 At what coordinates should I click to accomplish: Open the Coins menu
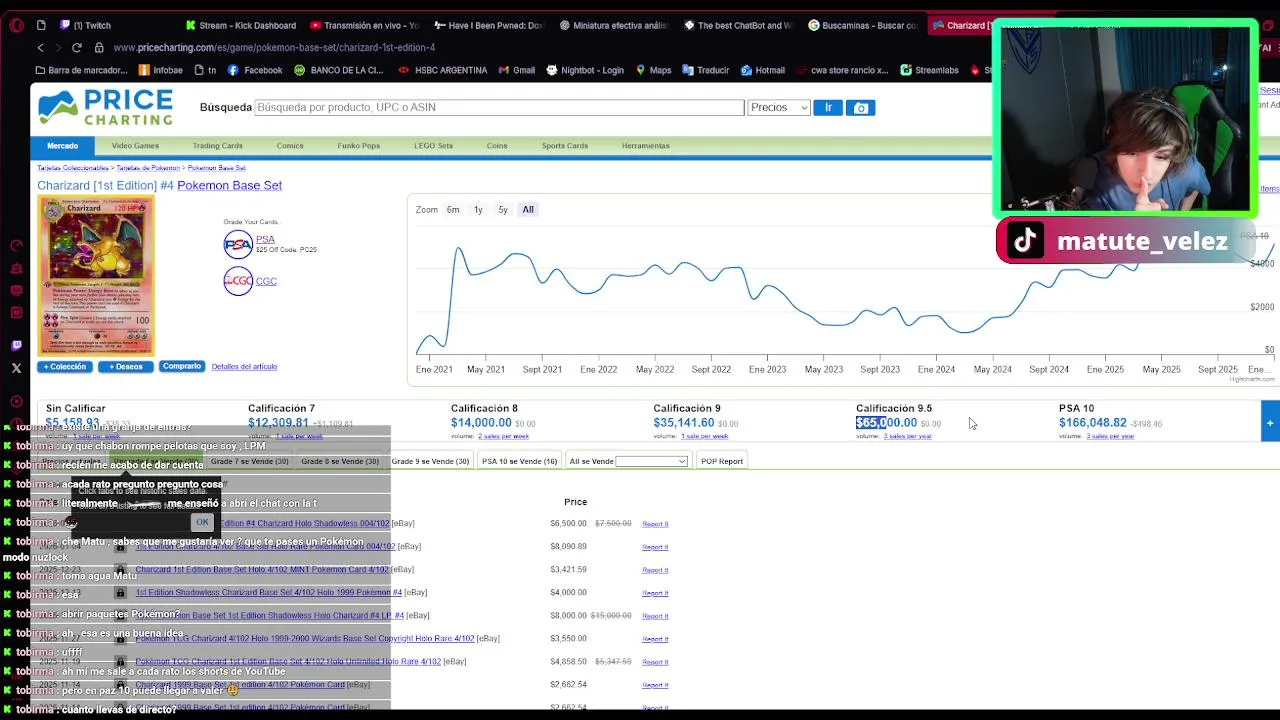coord(497,146)
